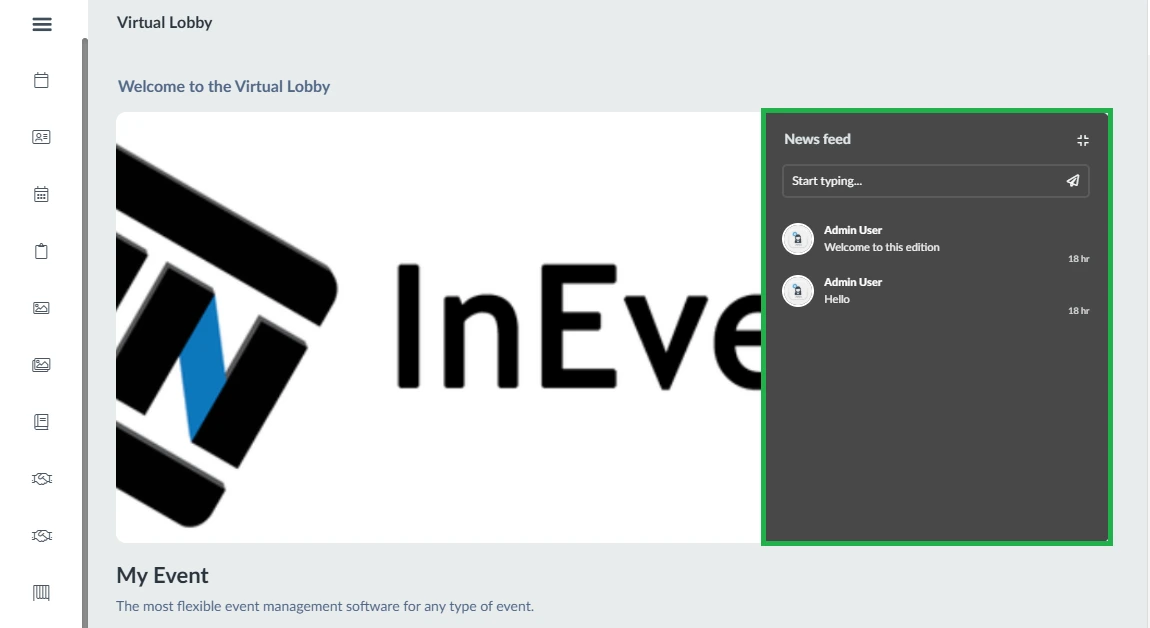Open the clipboard sidebar icon
Screen dimensions: 1150x628
coord(41,251)
